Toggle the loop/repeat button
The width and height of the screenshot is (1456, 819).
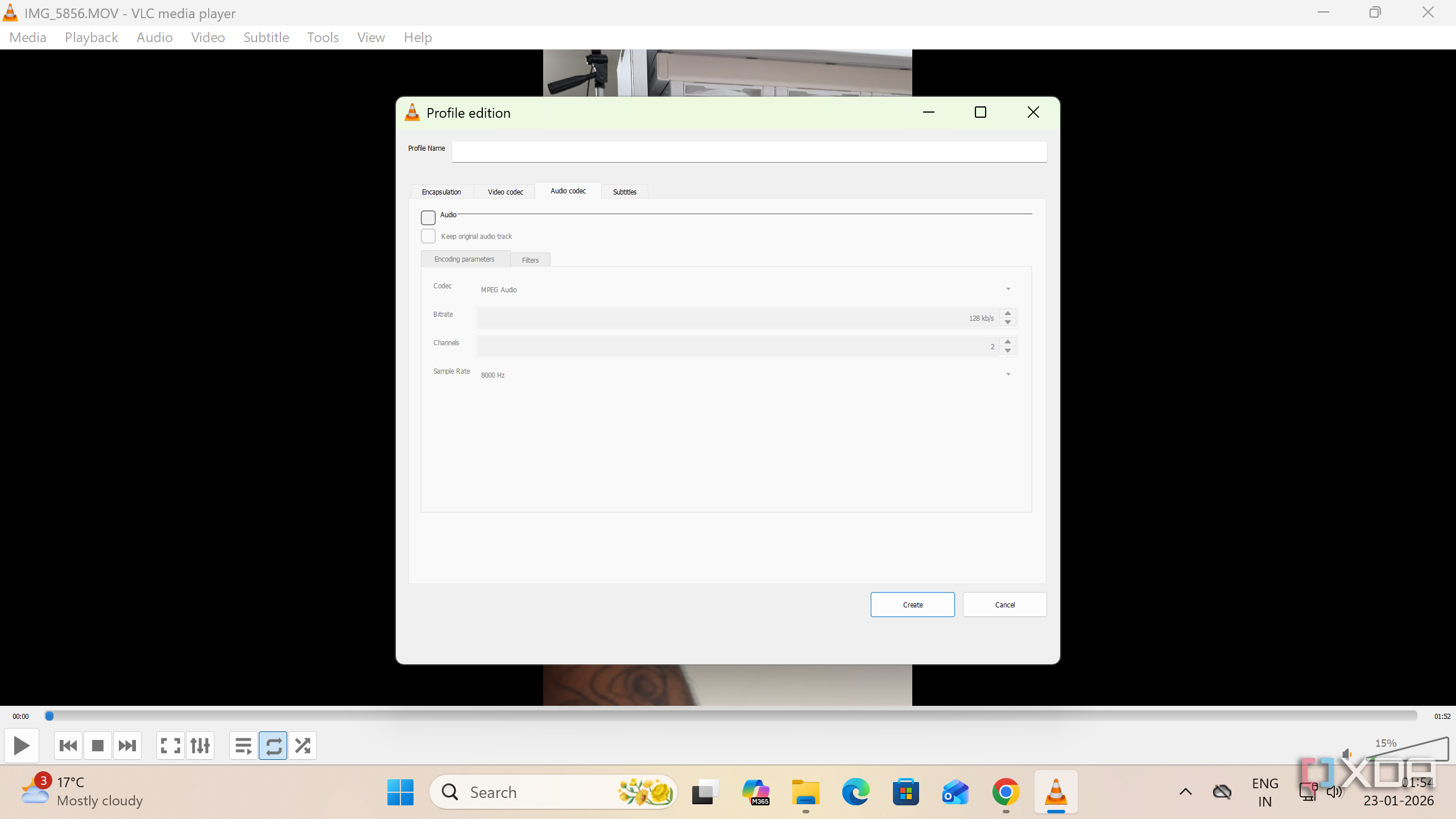coord(273,745)
